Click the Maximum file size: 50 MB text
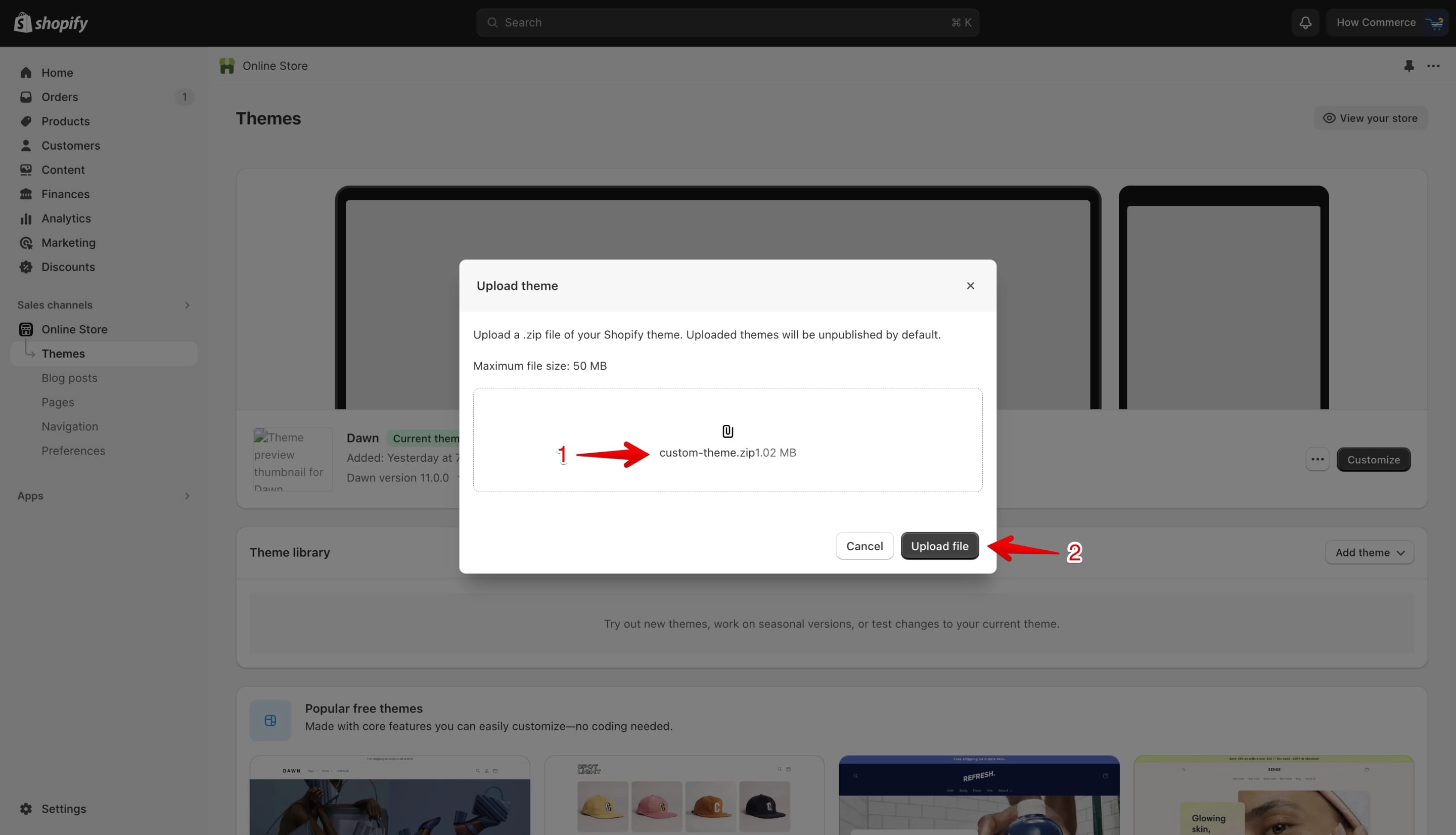Image resolution: width=1456 pixels, height=835 pixels. [540, 366]
